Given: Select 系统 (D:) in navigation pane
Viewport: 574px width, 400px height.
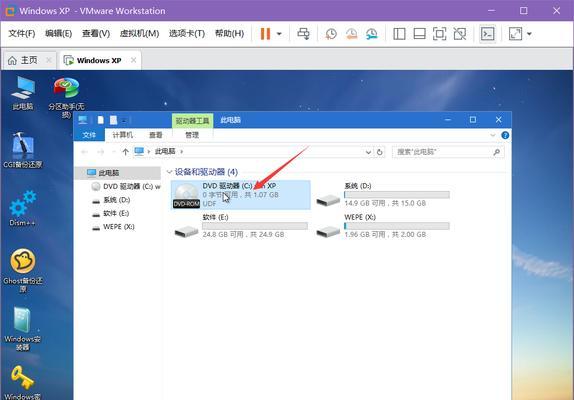Looking at the screenshot, I should [x=111, y=200].
